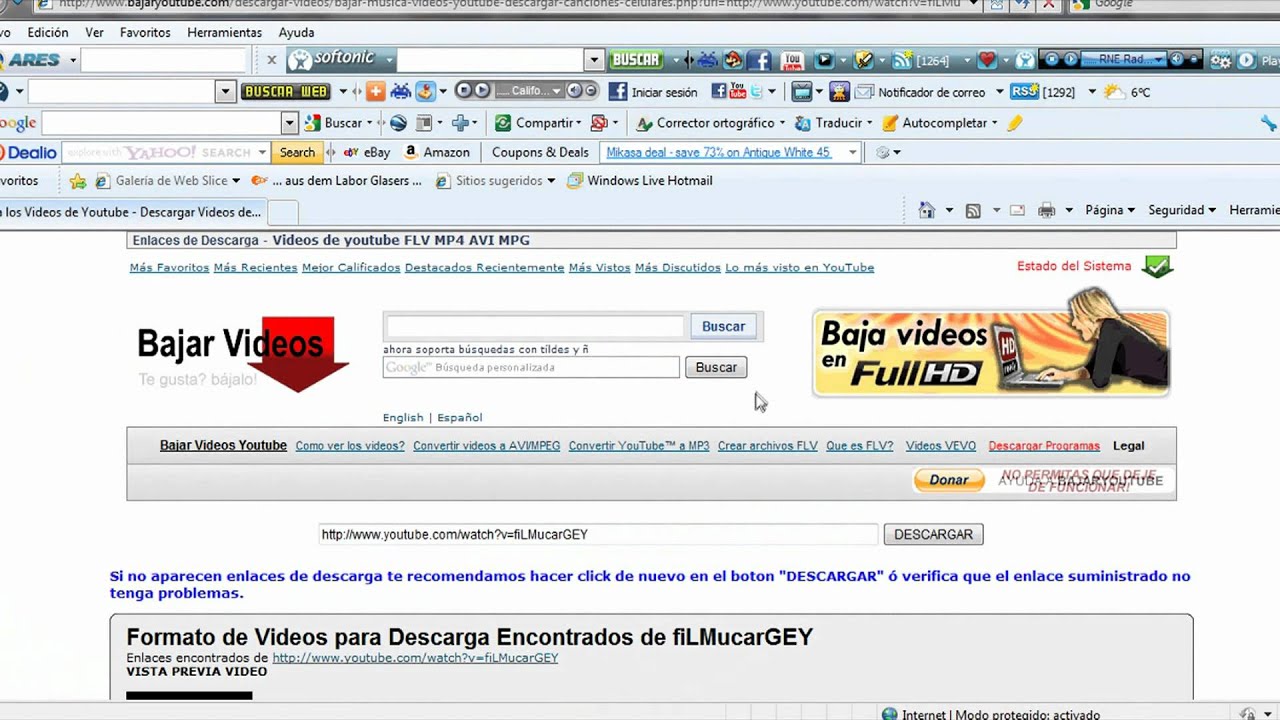Click the sword and shield icon
Image resolution: width=1280 pixels, height=720 pixels.
click(864, 60)
